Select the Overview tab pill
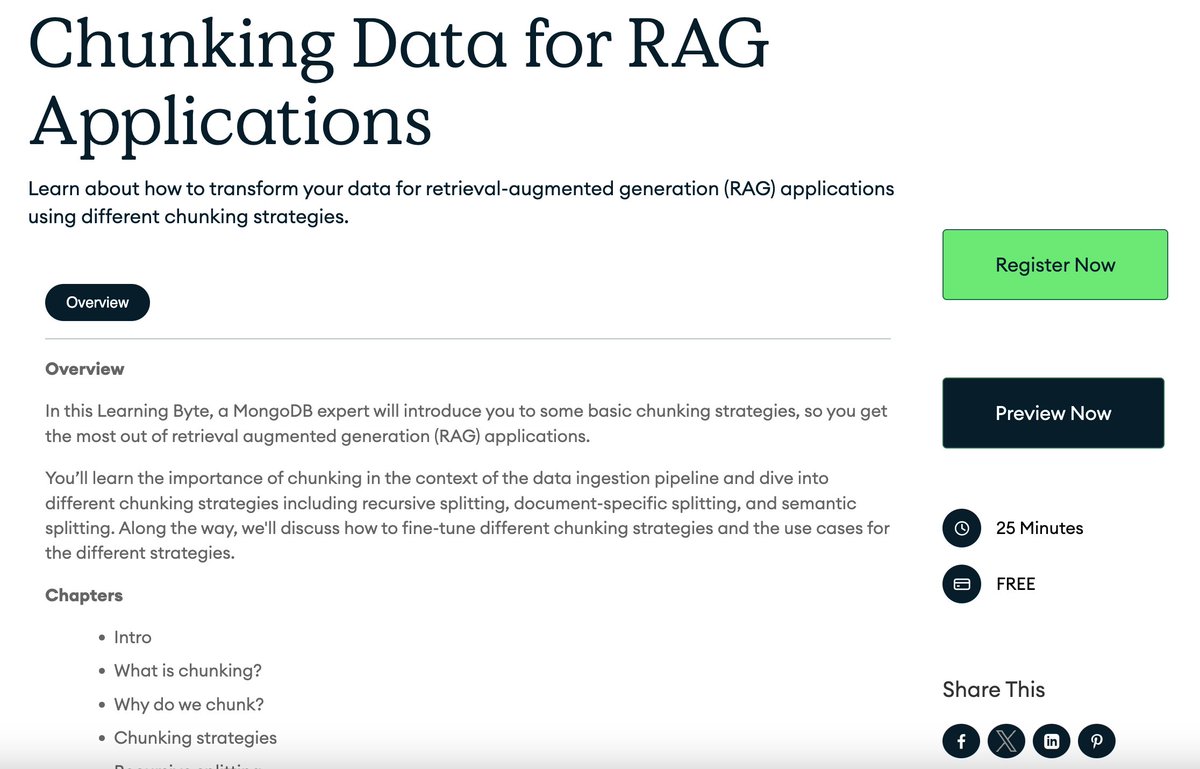The height and width of the screenshot is (769, 1200). coord(97,302)
